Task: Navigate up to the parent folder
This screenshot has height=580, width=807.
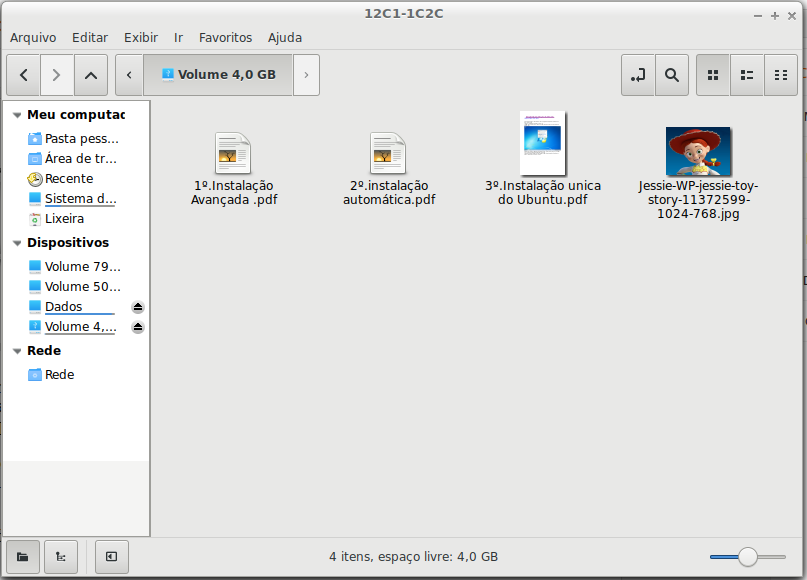Action: [90, 75]
